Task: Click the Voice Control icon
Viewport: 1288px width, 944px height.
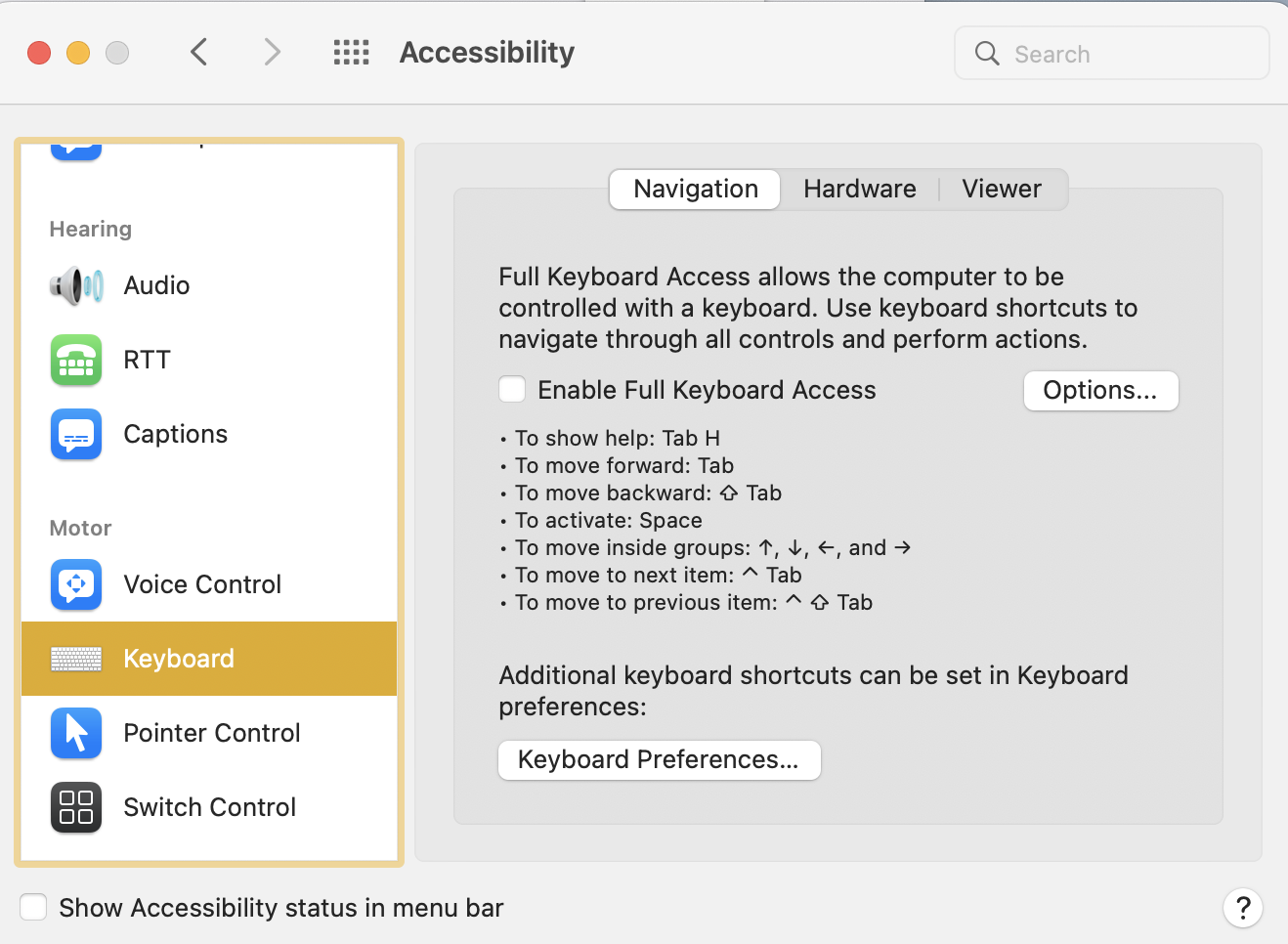Action: tap(76, 584)
